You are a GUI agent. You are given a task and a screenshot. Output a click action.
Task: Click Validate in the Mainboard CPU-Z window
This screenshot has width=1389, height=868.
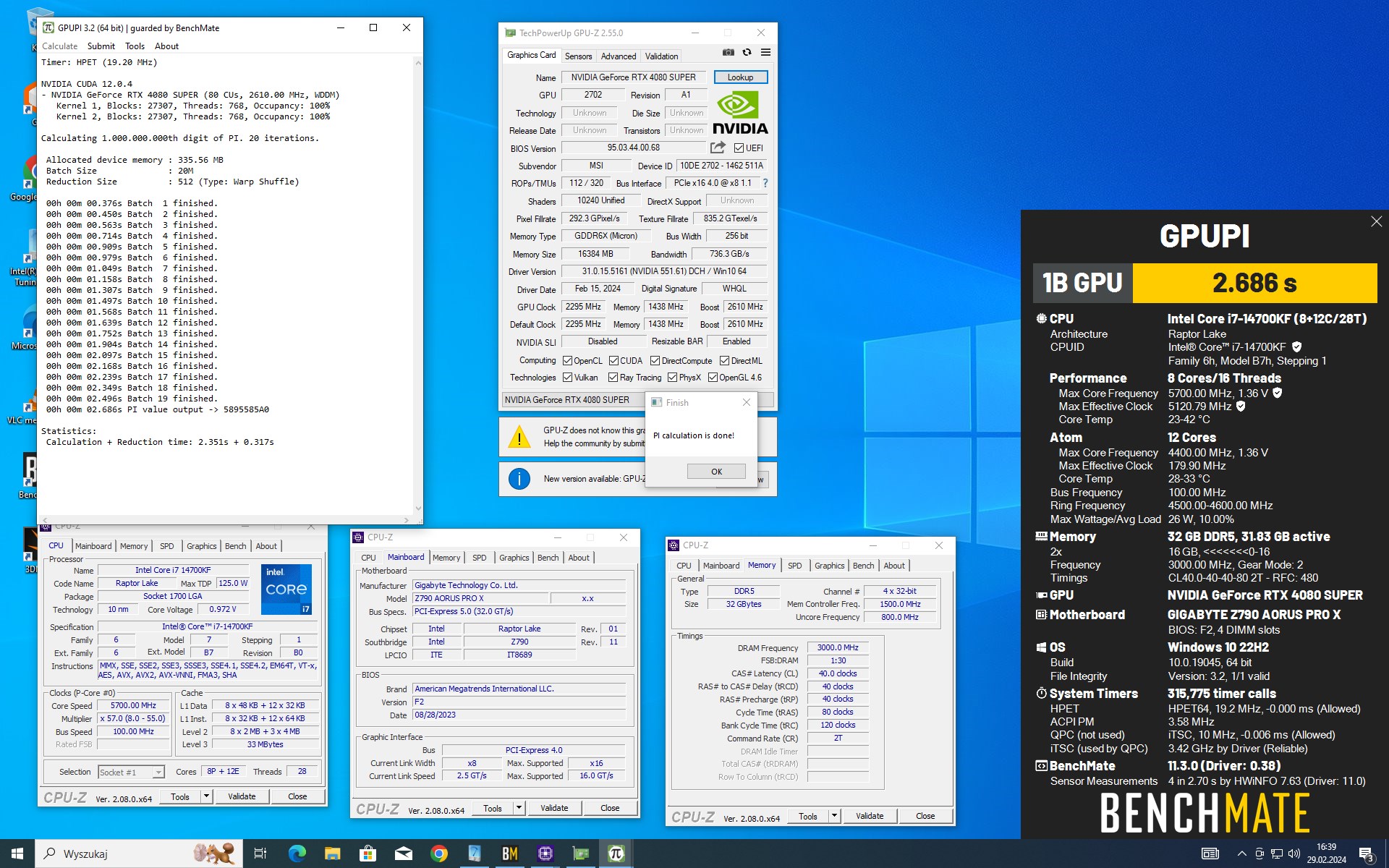tap(554, 808)
